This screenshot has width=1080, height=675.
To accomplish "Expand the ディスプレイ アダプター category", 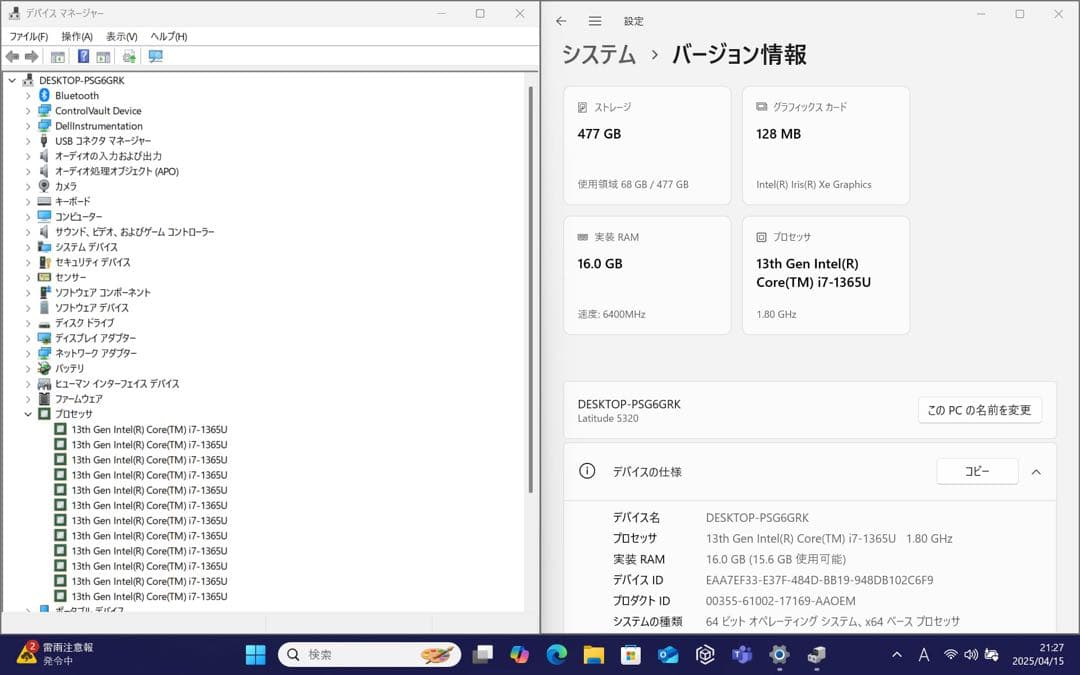I will pos(26,337).
